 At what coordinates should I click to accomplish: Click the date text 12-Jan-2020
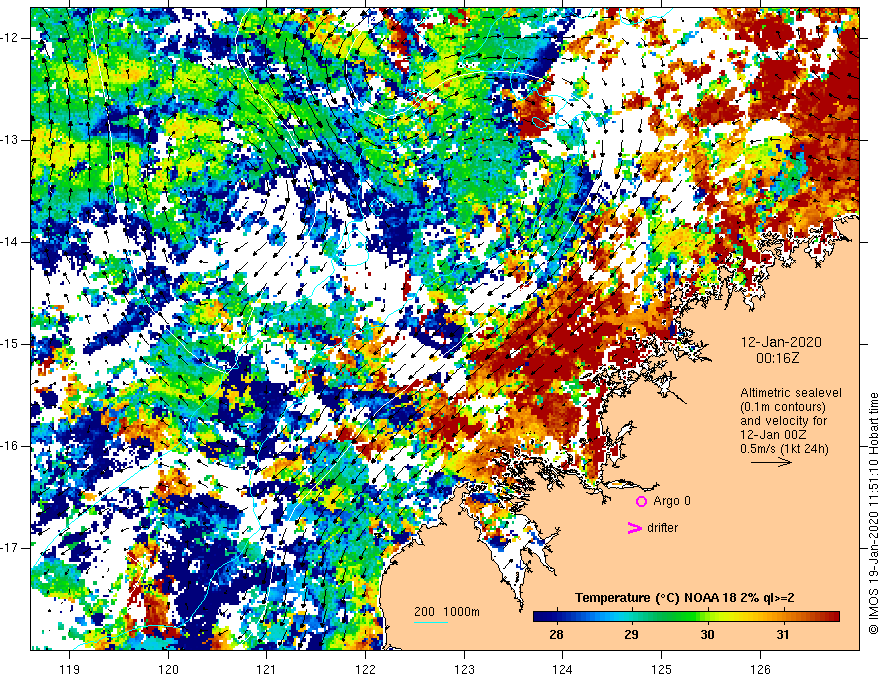pyautogui.click(x=781, y=342)
